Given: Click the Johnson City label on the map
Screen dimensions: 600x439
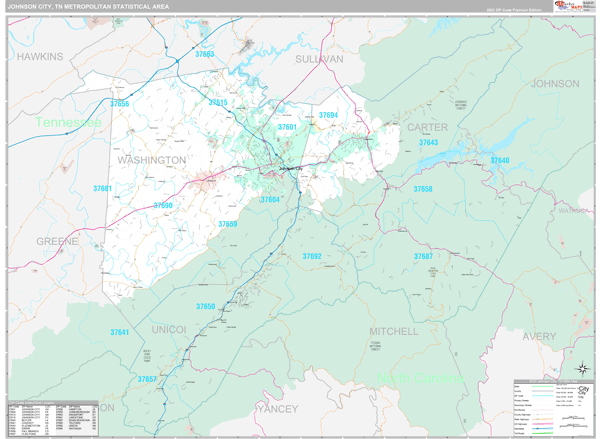Looking at the screenshot, I should click(x=290, y=168).
